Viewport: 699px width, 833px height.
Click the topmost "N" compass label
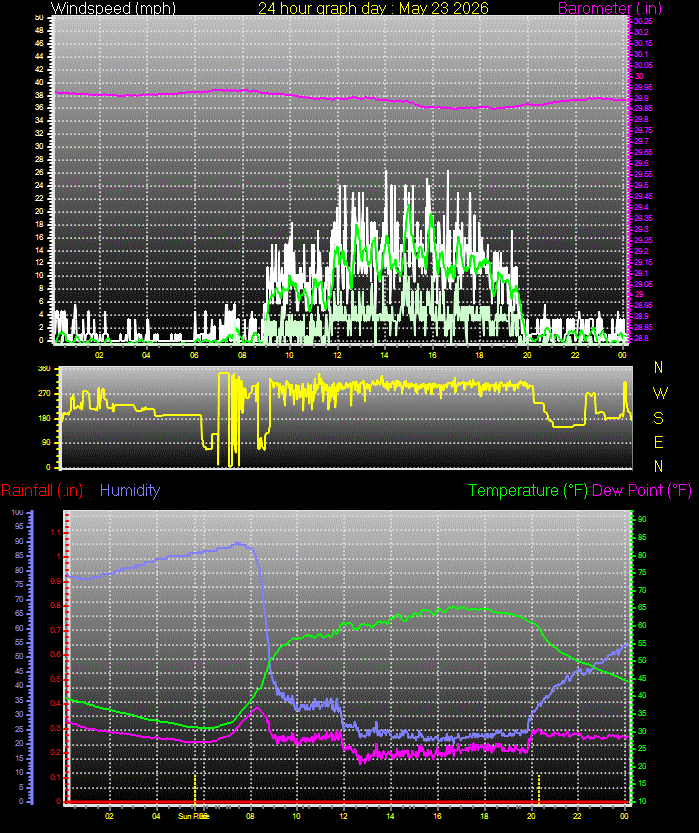(x=659, y=367)
